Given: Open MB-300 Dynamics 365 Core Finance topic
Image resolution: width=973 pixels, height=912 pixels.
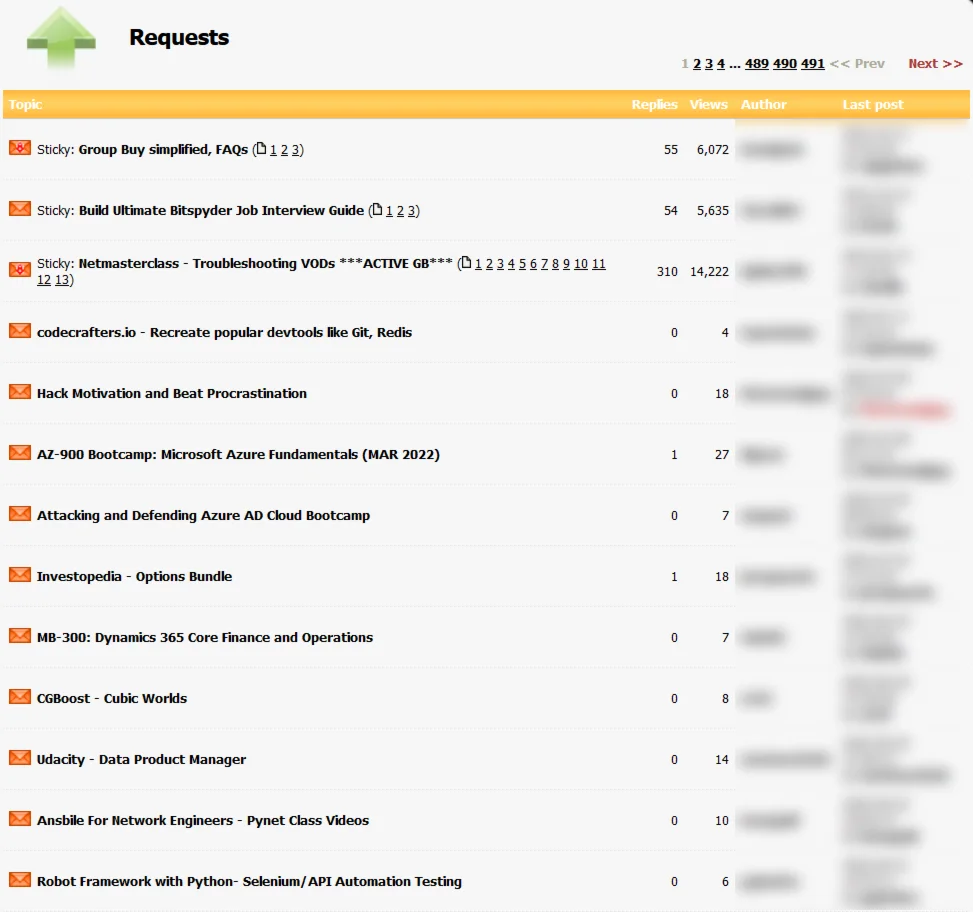Looking at the screenshot, I should coord(205,638).
